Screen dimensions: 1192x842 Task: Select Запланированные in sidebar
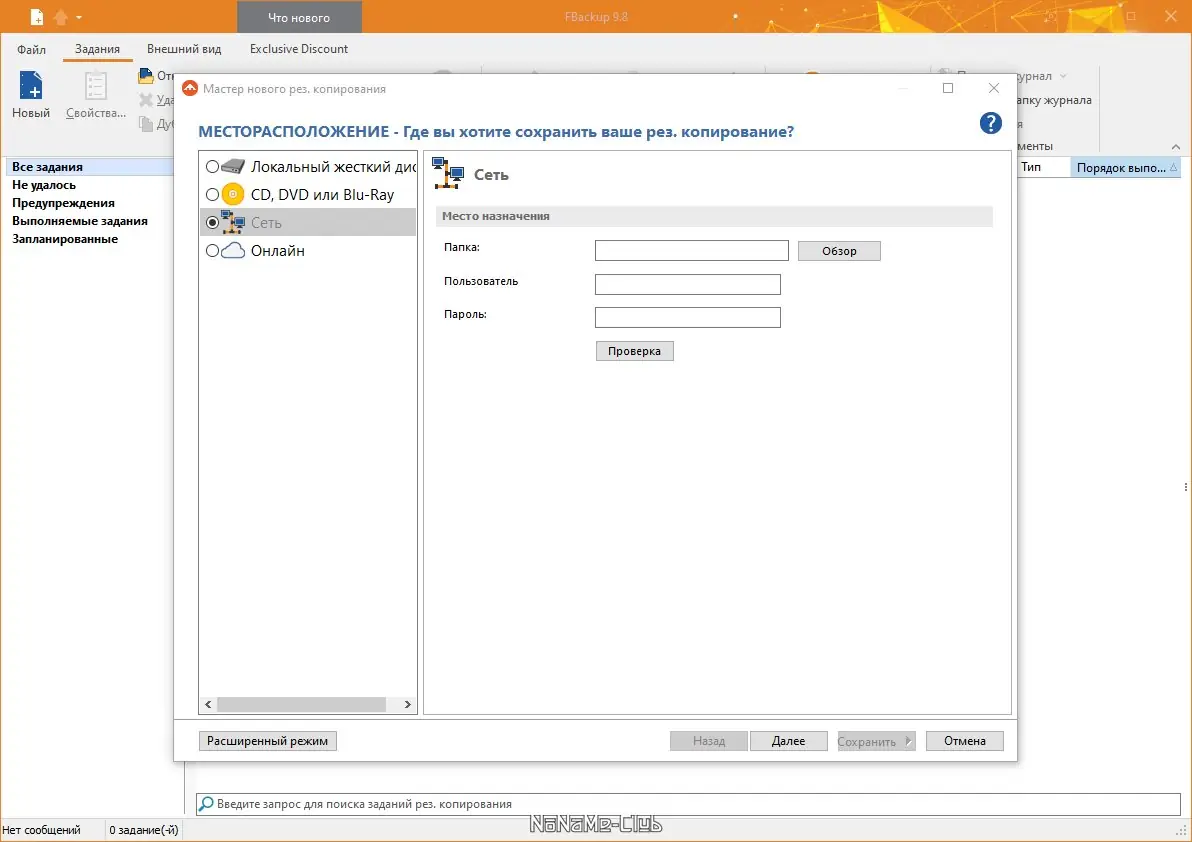pos(65,239)
